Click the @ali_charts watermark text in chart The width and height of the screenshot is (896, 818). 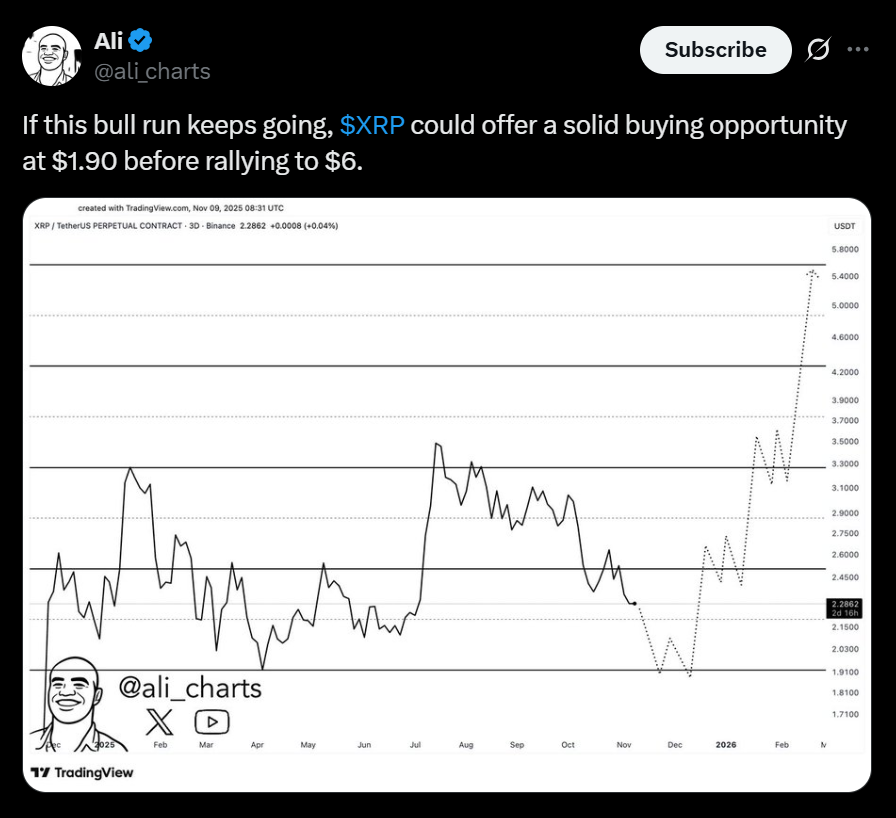pyautogui.click(x=190, y=688)
